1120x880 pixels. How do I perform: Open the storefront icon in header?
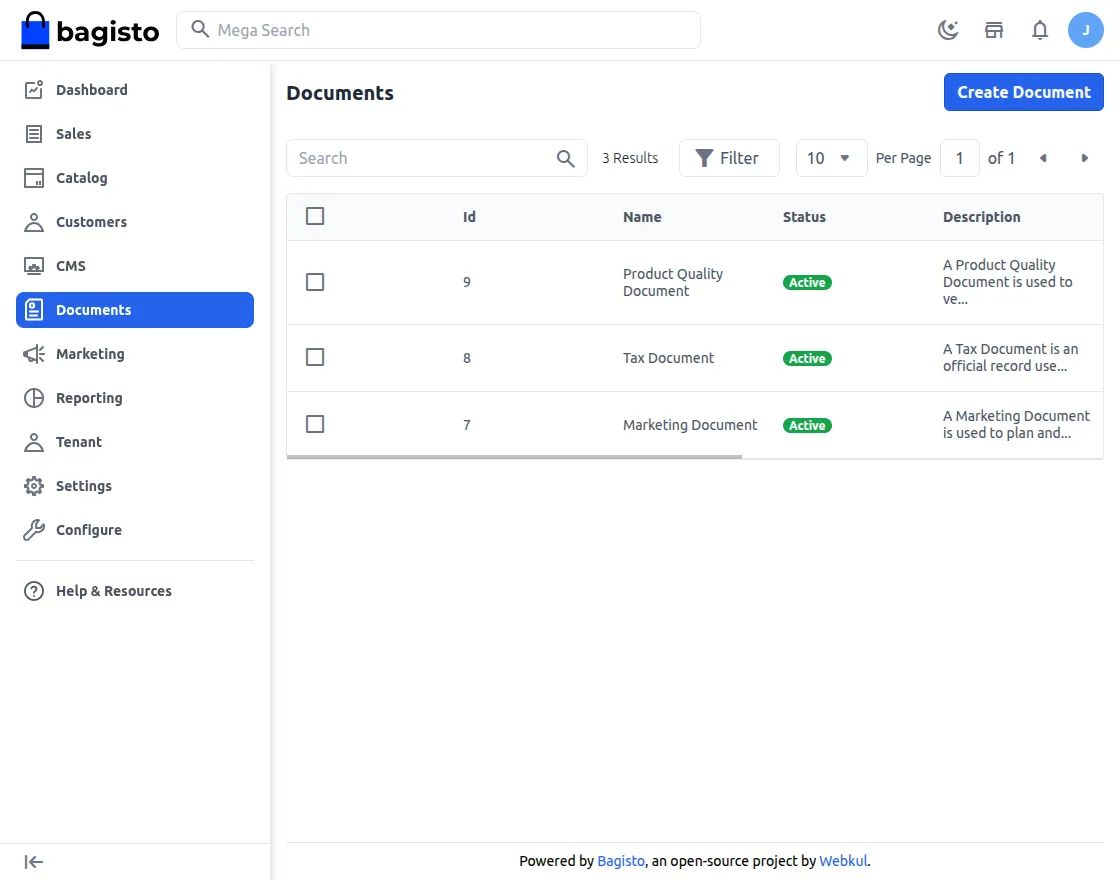tap(994, 30)
